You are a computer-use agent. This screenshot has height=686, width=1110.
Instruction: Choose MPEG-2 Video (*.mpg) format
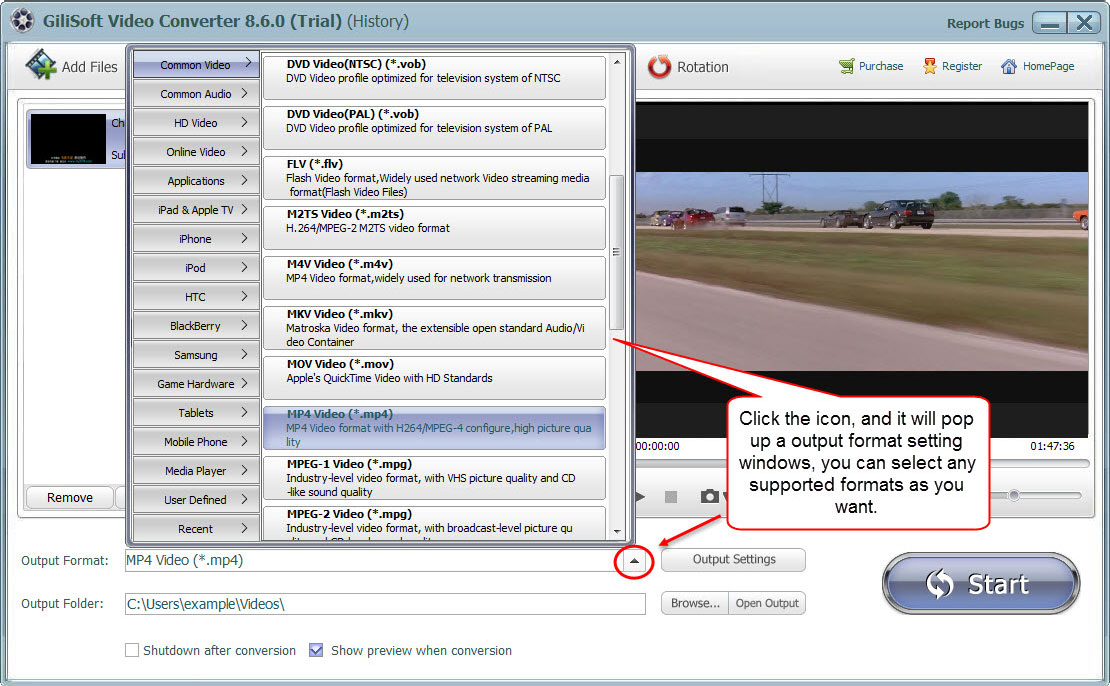pyautogui.click(x=435, y=524)
